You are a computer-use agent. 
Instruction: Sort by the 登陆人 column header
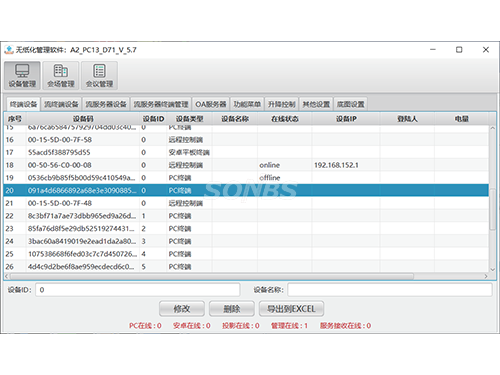coord(407,119)
